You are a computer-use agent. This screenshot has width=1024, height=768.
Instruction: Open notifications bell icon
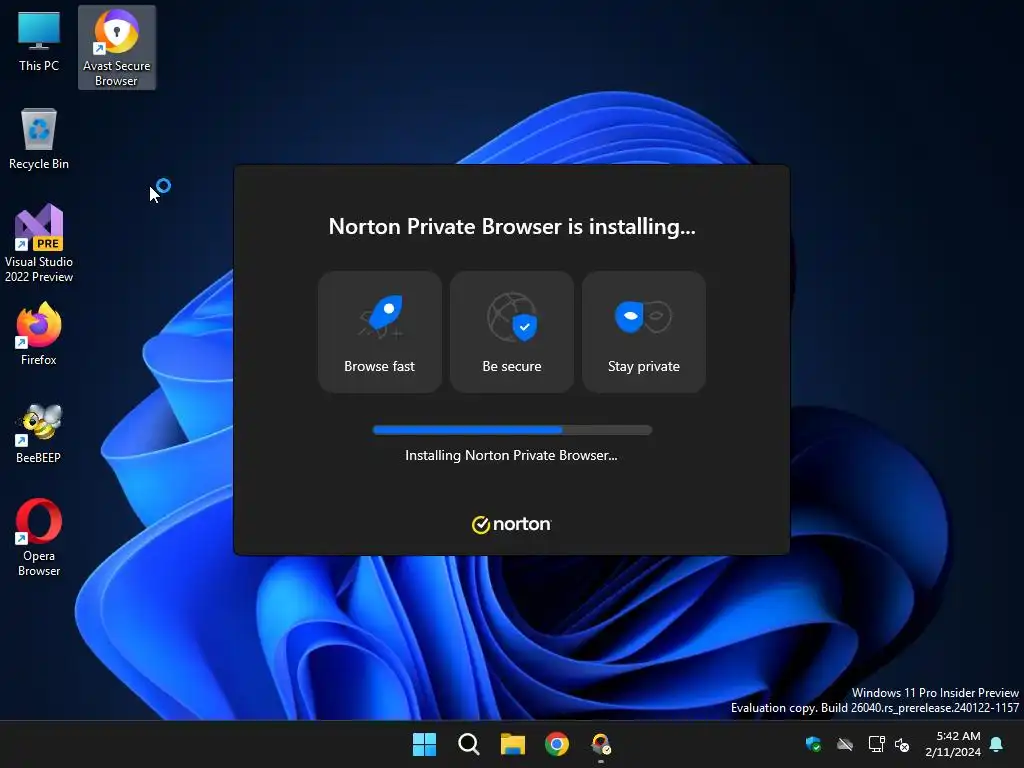click(997, 744)
